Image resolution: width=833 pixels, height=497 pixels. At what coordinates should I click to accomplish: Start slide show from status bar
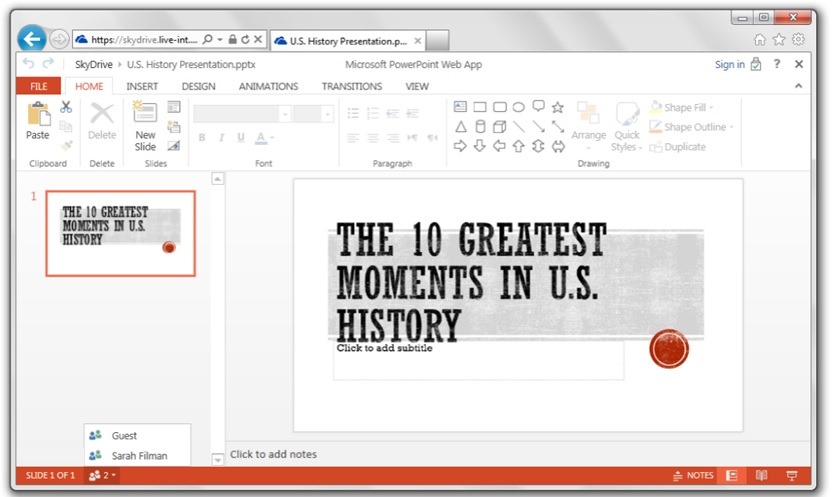(x=792, y=476)
